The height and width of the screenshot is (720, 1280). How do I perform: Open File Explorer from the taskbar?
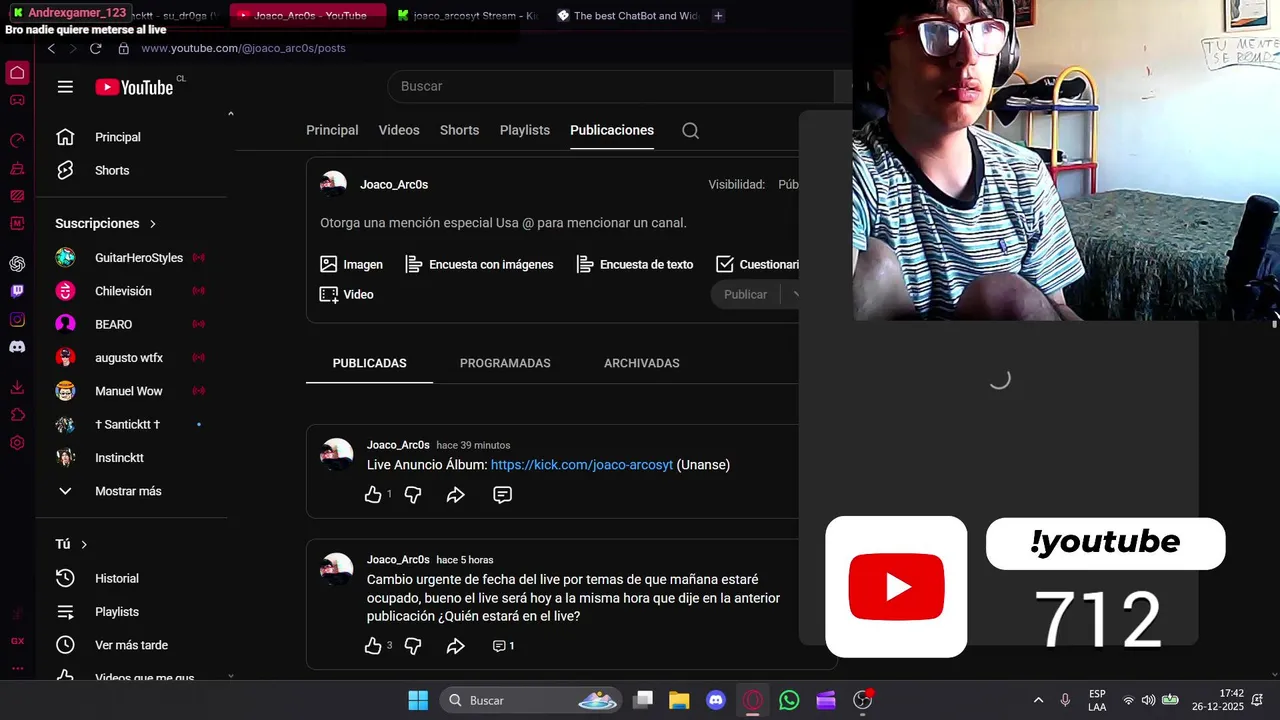tap(679, 700)
